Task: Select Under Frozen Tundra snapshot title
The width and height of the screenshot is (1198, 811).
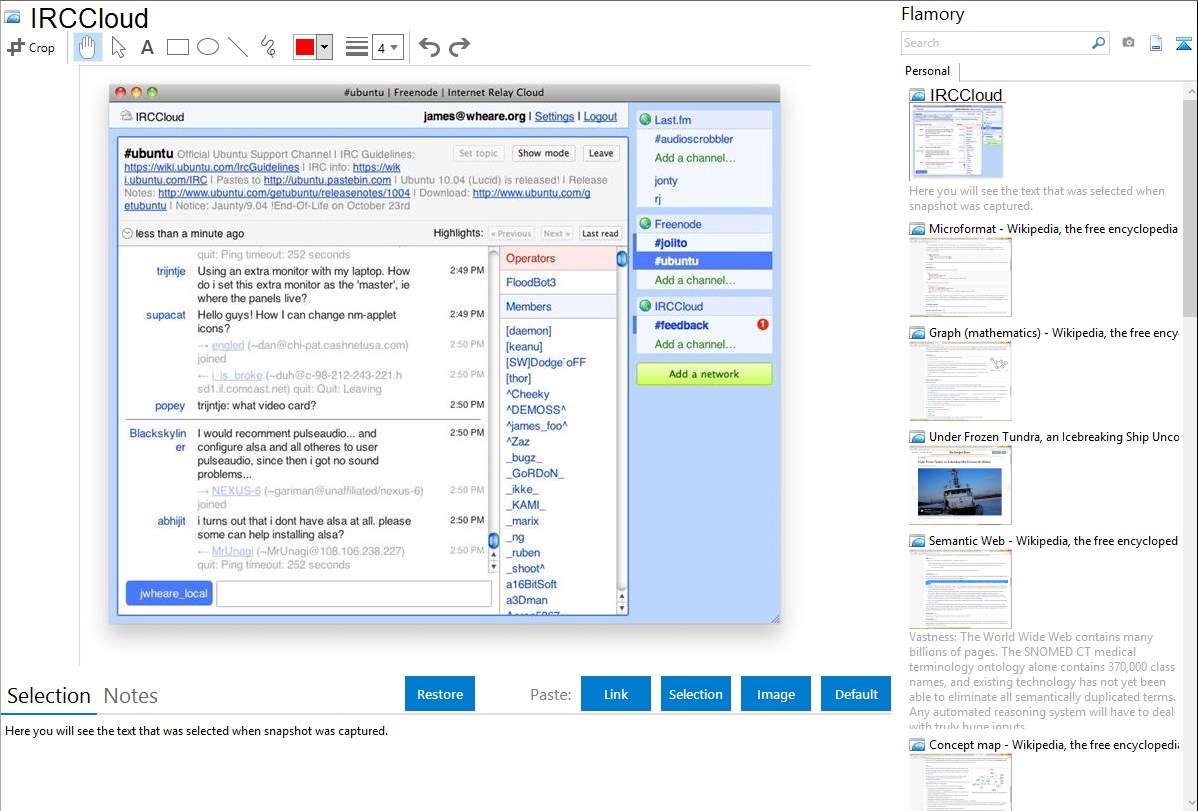Action: 1054,436
